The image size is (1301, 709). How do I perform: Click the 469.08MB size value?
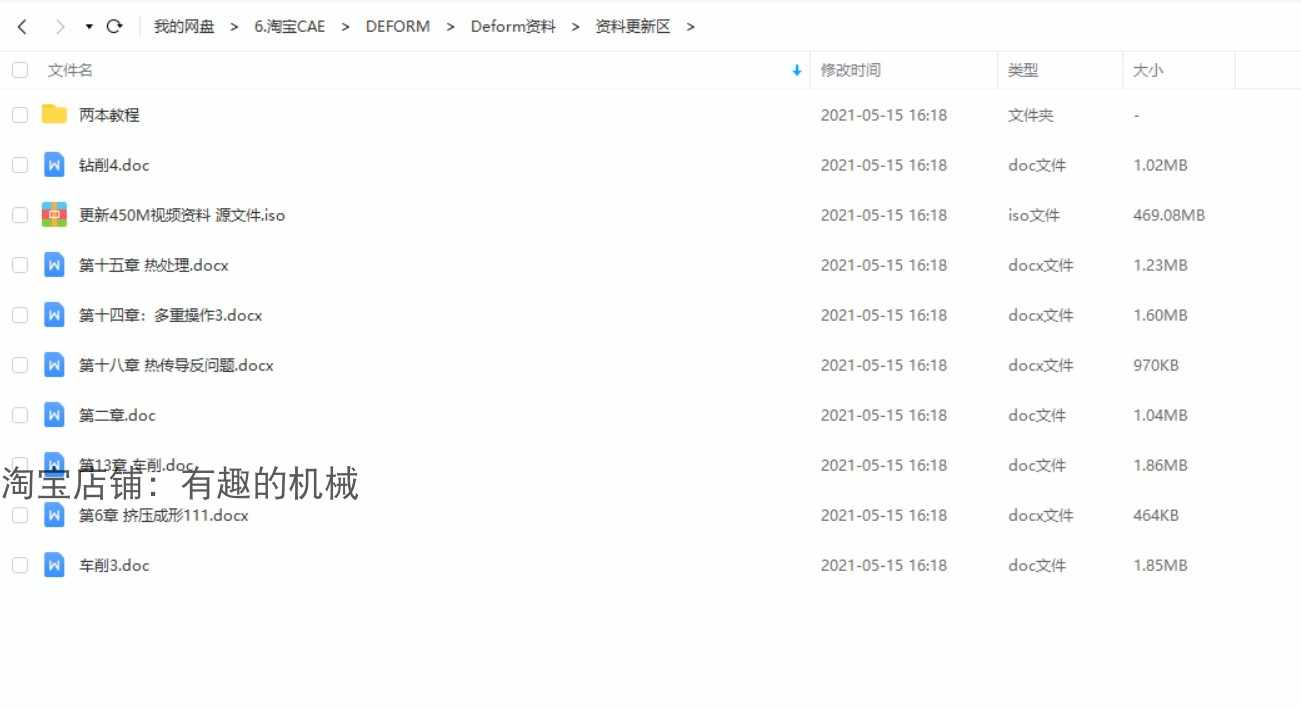pos(1169,215)
